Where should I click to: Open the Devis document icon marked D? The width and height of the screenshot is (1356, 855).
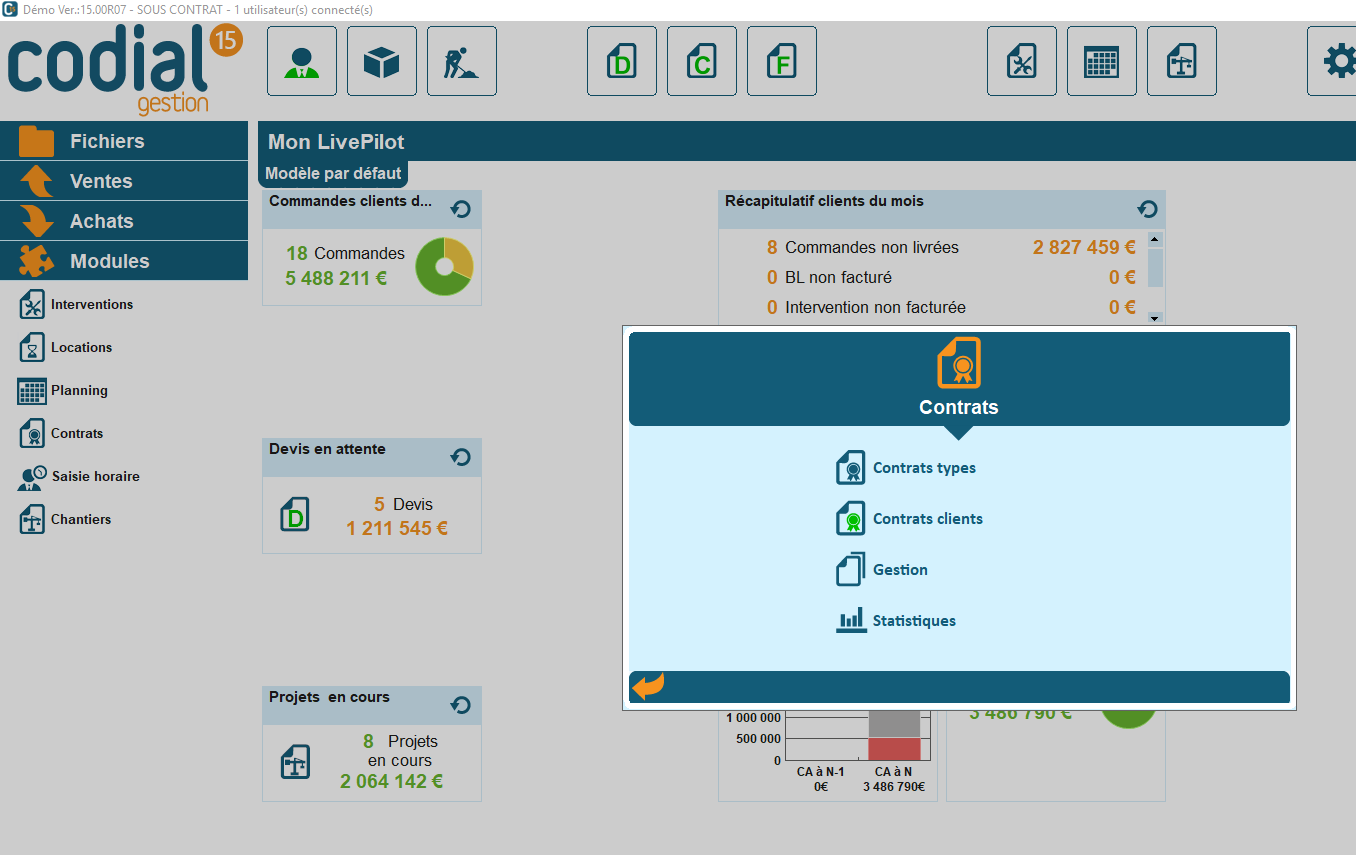pos(621,60)
